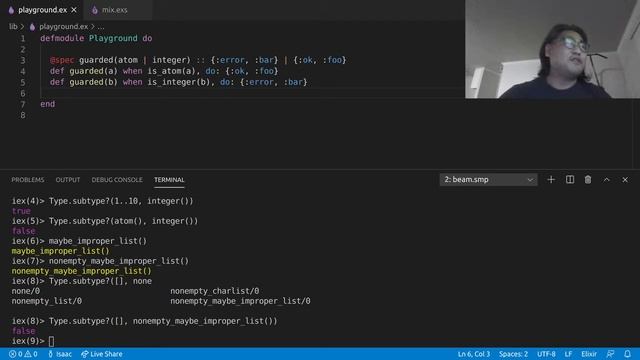Viewport: 640px width, 360px height.
Task: Open the OUTPUT panel tab
Action: pyautogui.click(x=68, y=180)
